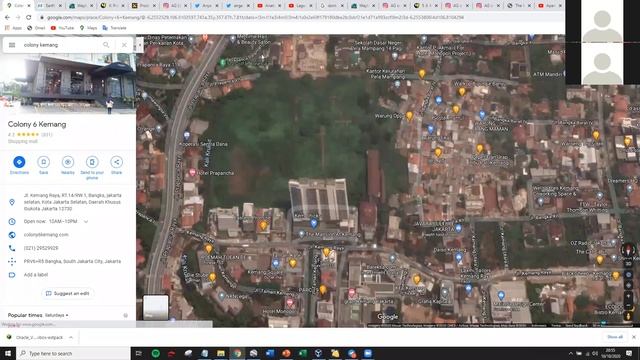The height and width of the screenshot is (360, 640).
Task: Click the Warung Opa restaurant pin
Action: point(409,116)
